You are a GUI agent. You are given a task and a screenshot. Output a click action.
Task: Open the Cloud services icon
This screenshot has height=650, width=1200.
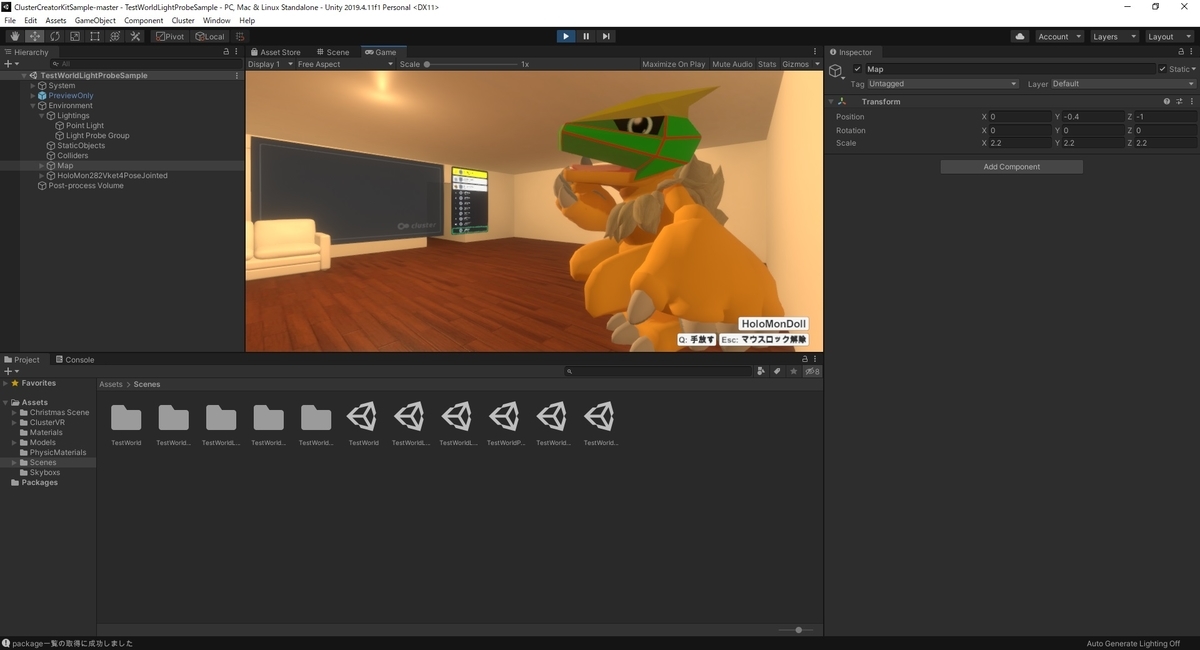point(1020,36)
